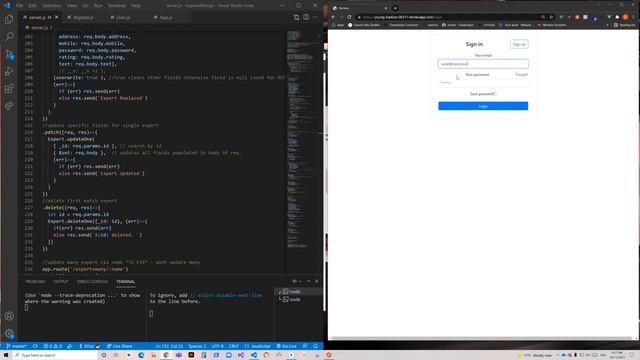Click the synchronize changes icon in status bar

(x=35, y=346)
